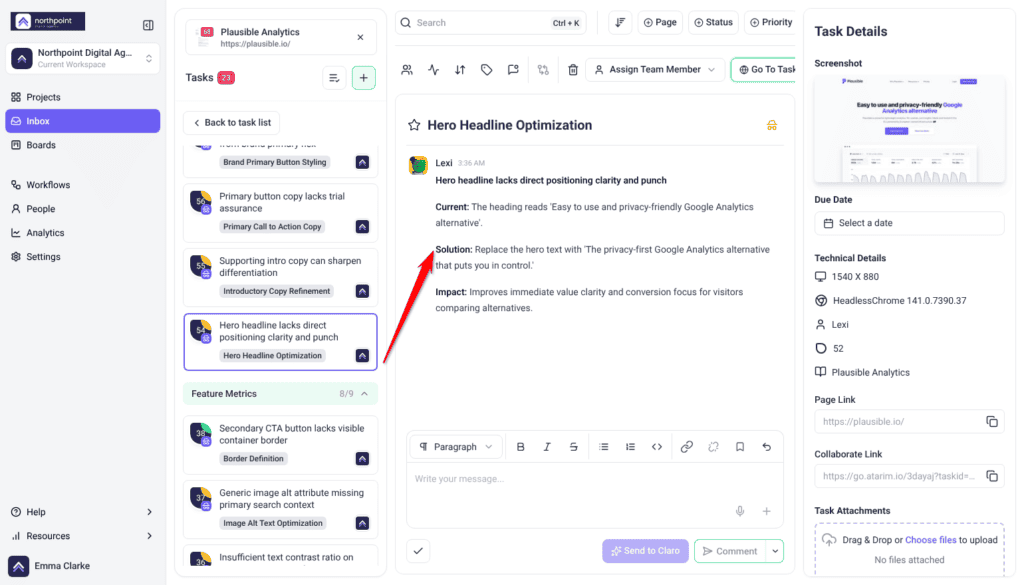
Task: Open the Paragraph style dropdown
Action: click(456, 447)
